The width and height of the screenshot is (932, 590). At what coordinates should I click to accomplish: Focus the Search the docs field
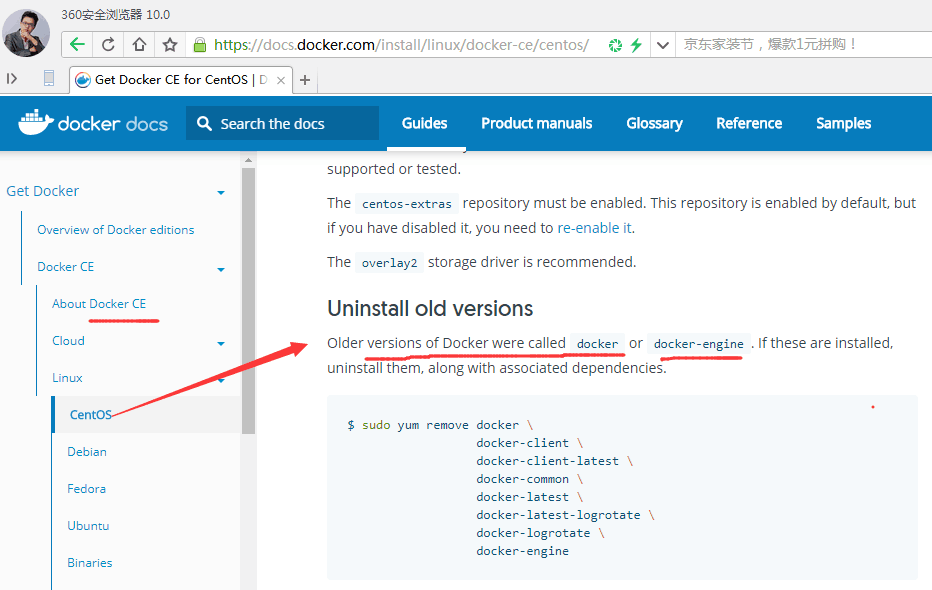[282, 123]
